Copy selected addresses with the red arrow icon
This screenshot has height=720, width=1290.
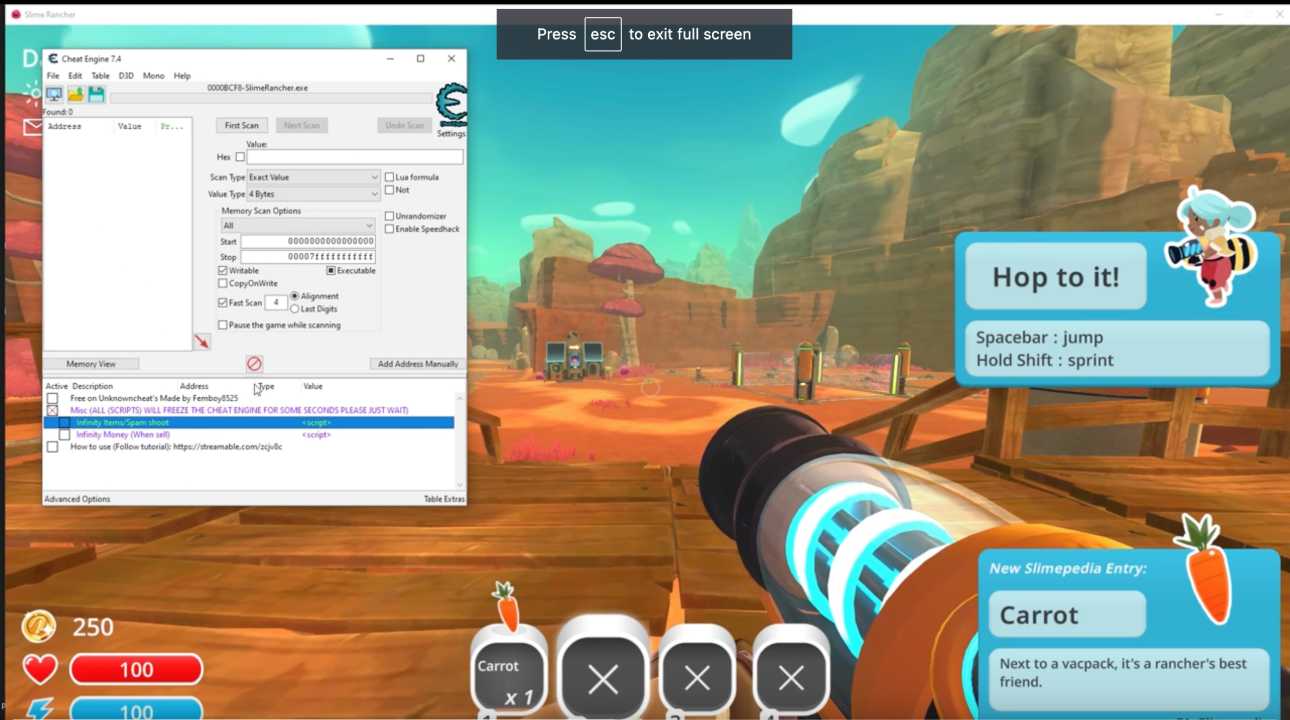(x=202, y=342)
